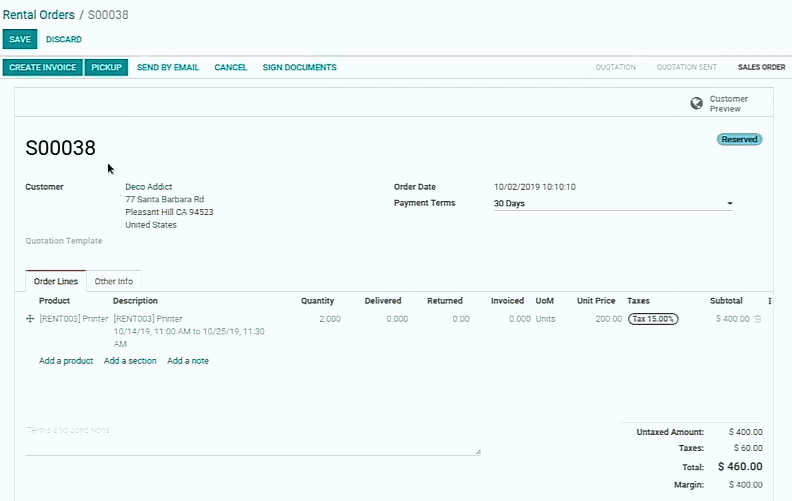Click the Tax 15.00% tag

653,319
